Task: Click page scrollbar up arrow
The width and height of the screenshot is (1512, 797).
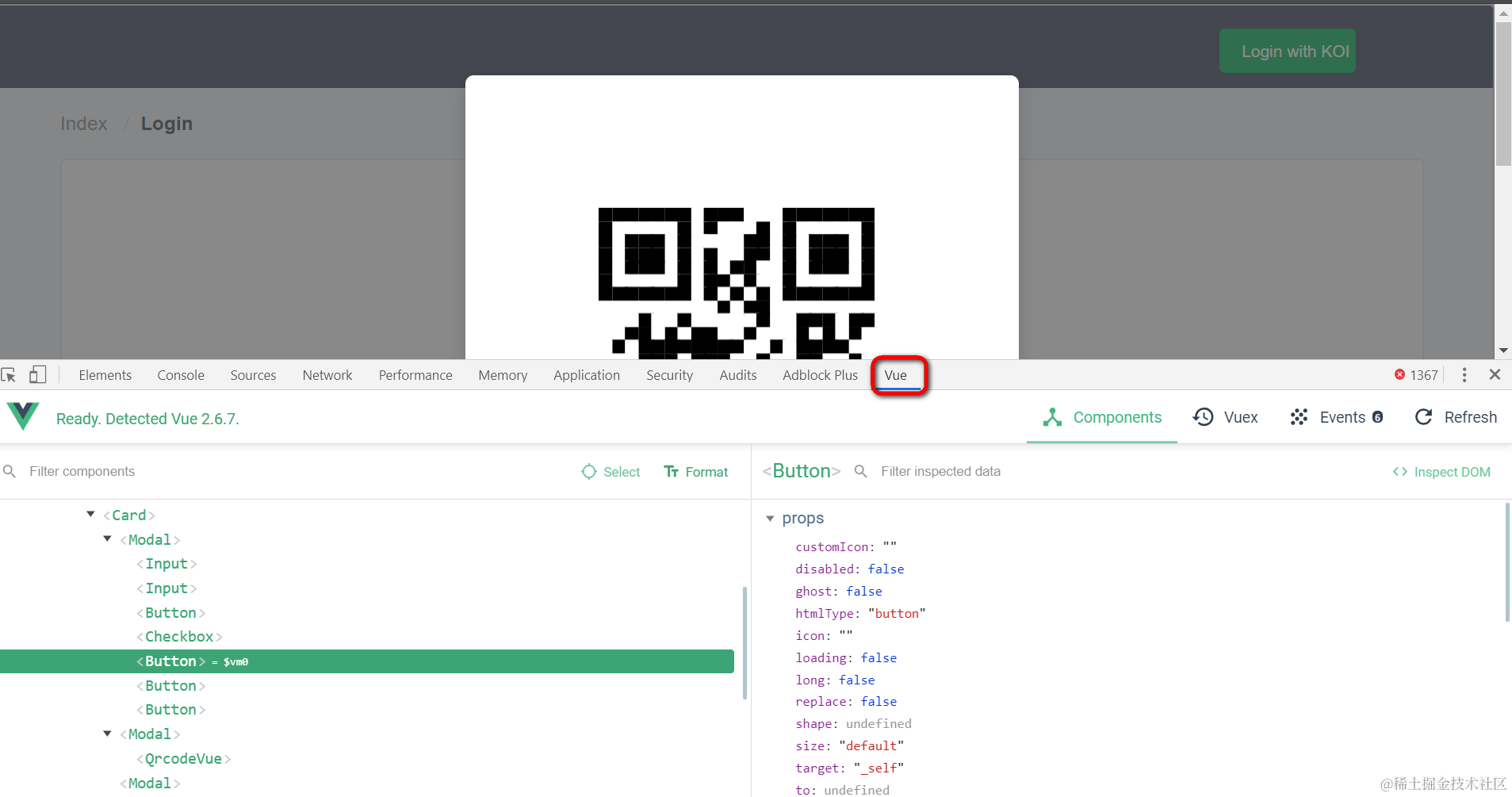Action: click(x=1503, y=13)
